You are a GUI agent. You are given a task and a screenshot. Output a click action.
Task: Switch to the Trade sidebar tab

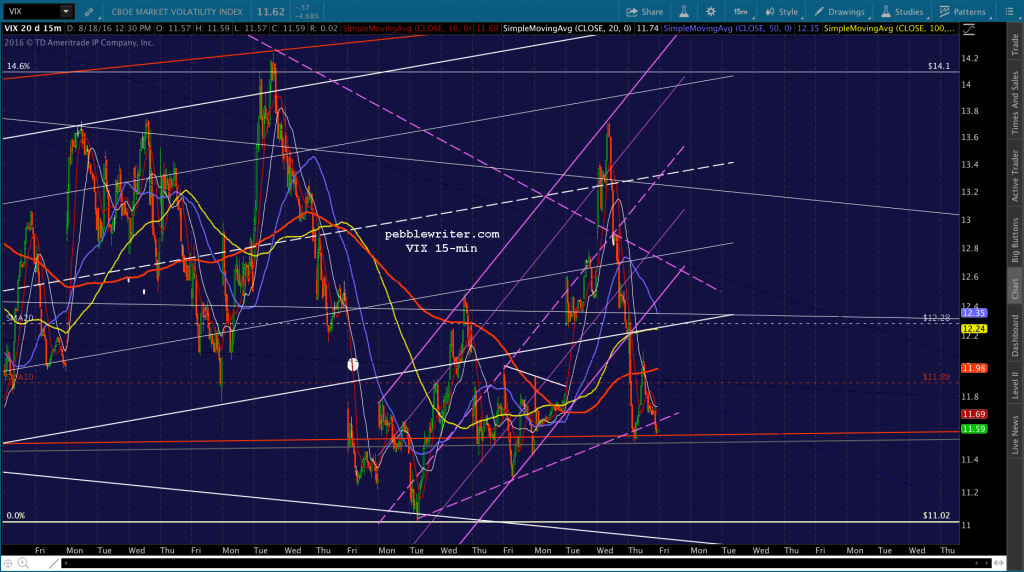coord(1015,44)
